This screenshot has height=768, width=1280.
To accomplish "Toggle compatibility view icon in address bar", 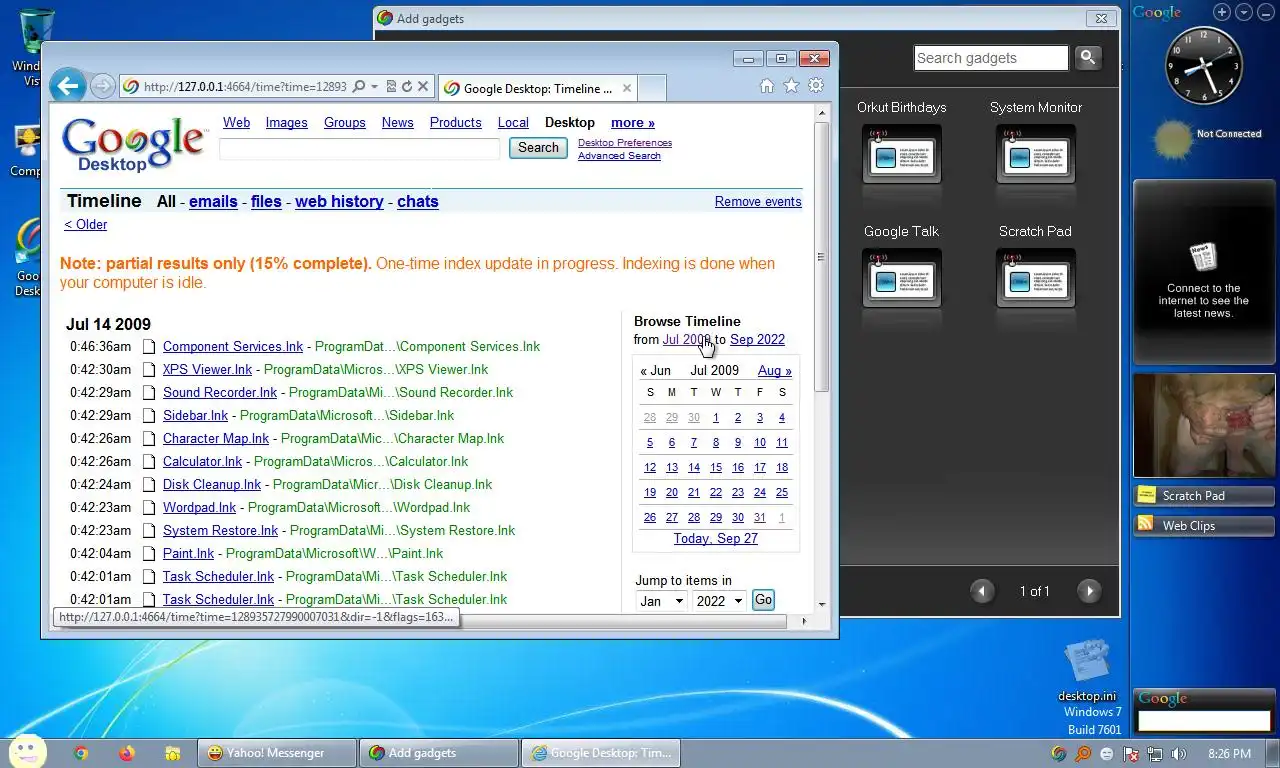I will tap(391, 87).
